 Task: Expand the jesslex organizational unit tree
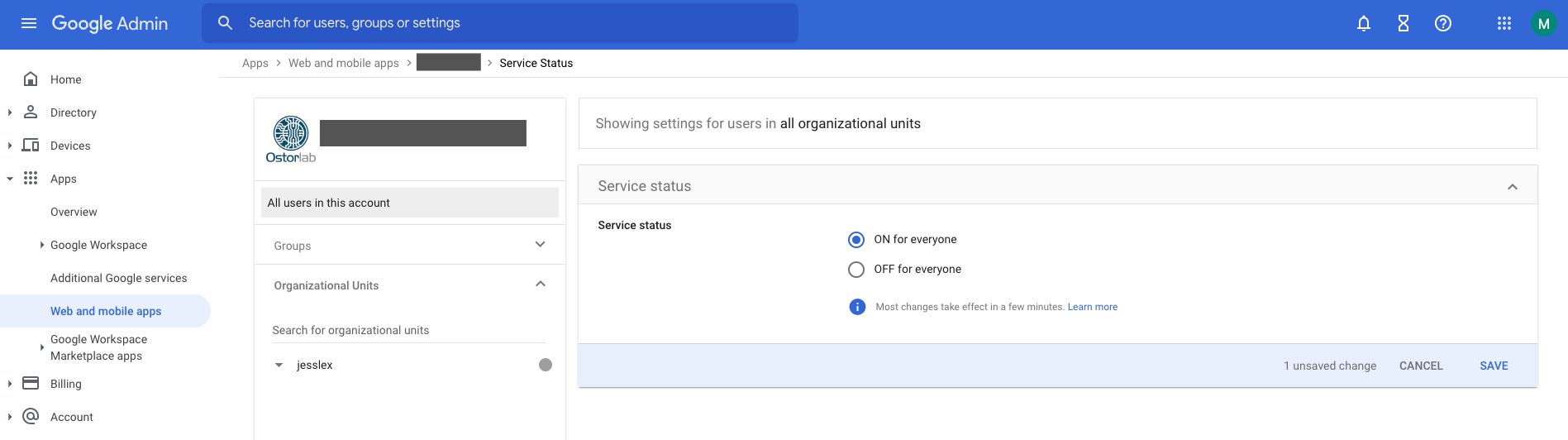coord(279,365)
